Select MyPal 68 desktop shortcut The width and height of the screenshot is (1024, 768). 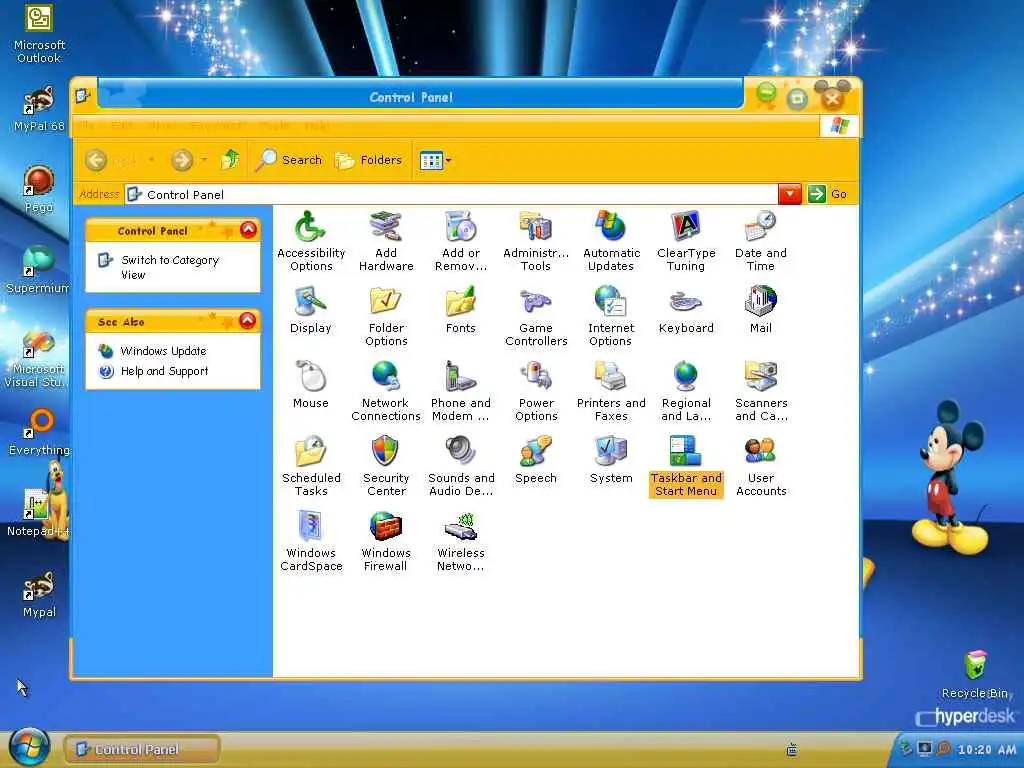(x=39, y=108)
